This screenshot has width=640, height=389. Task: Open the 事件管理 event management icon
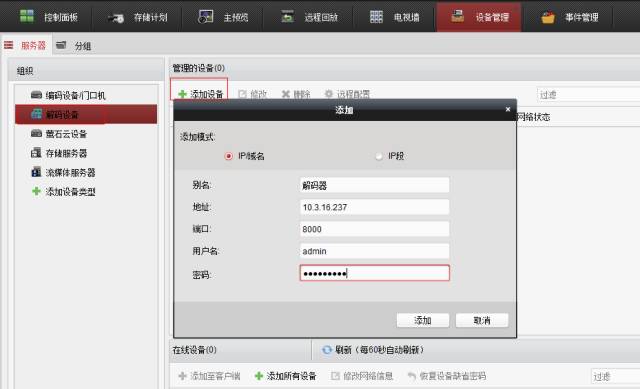tap(548, 18)
